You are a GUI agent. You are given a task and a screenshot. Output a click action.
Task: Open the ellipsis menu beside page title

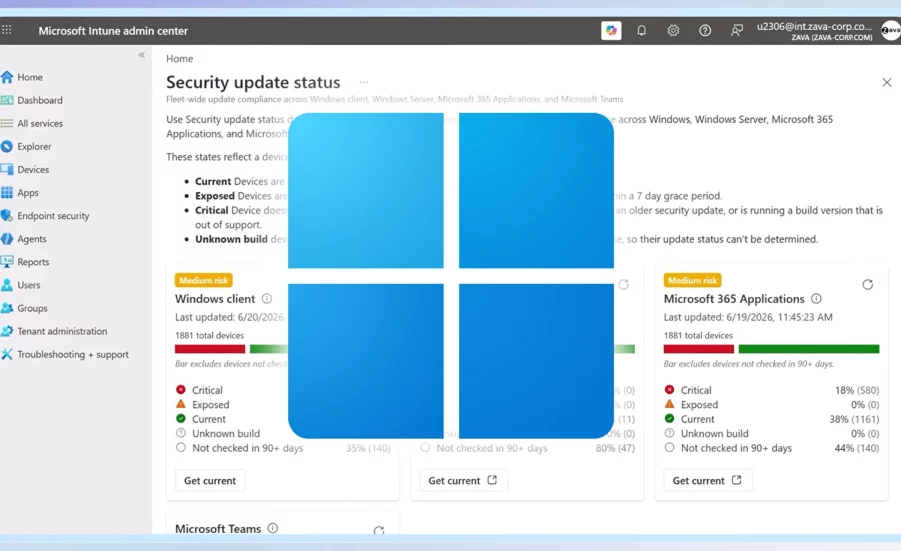click(x=364, y=82)
